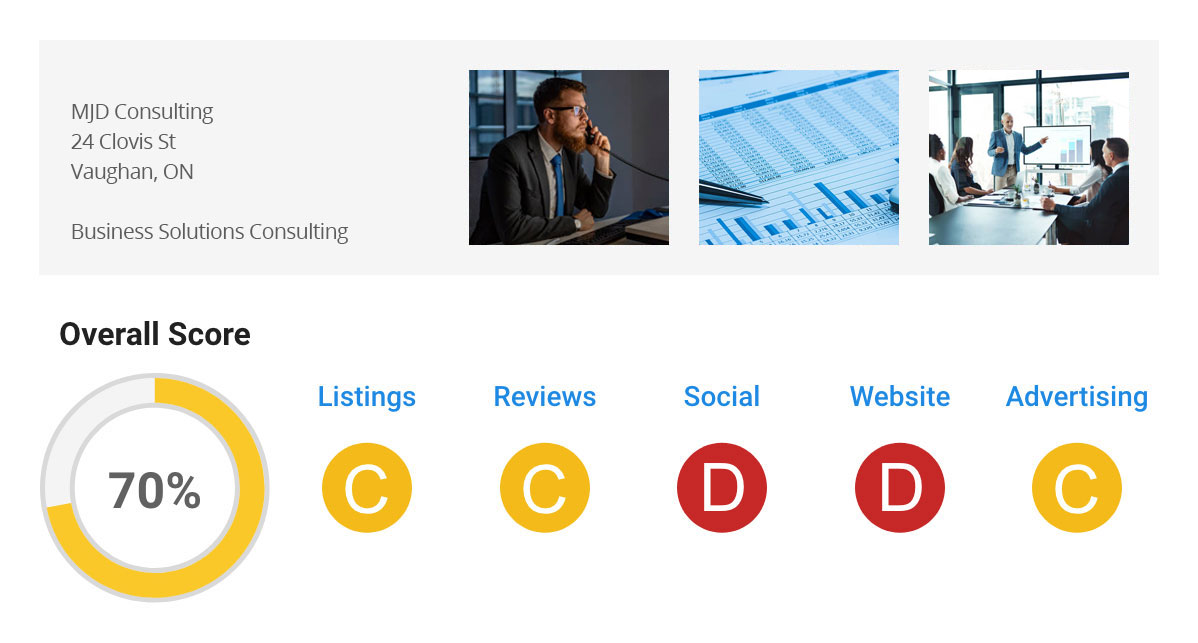Open the spreadsheet and chart photo
The image size is (1198, 643).
point(798,157)
